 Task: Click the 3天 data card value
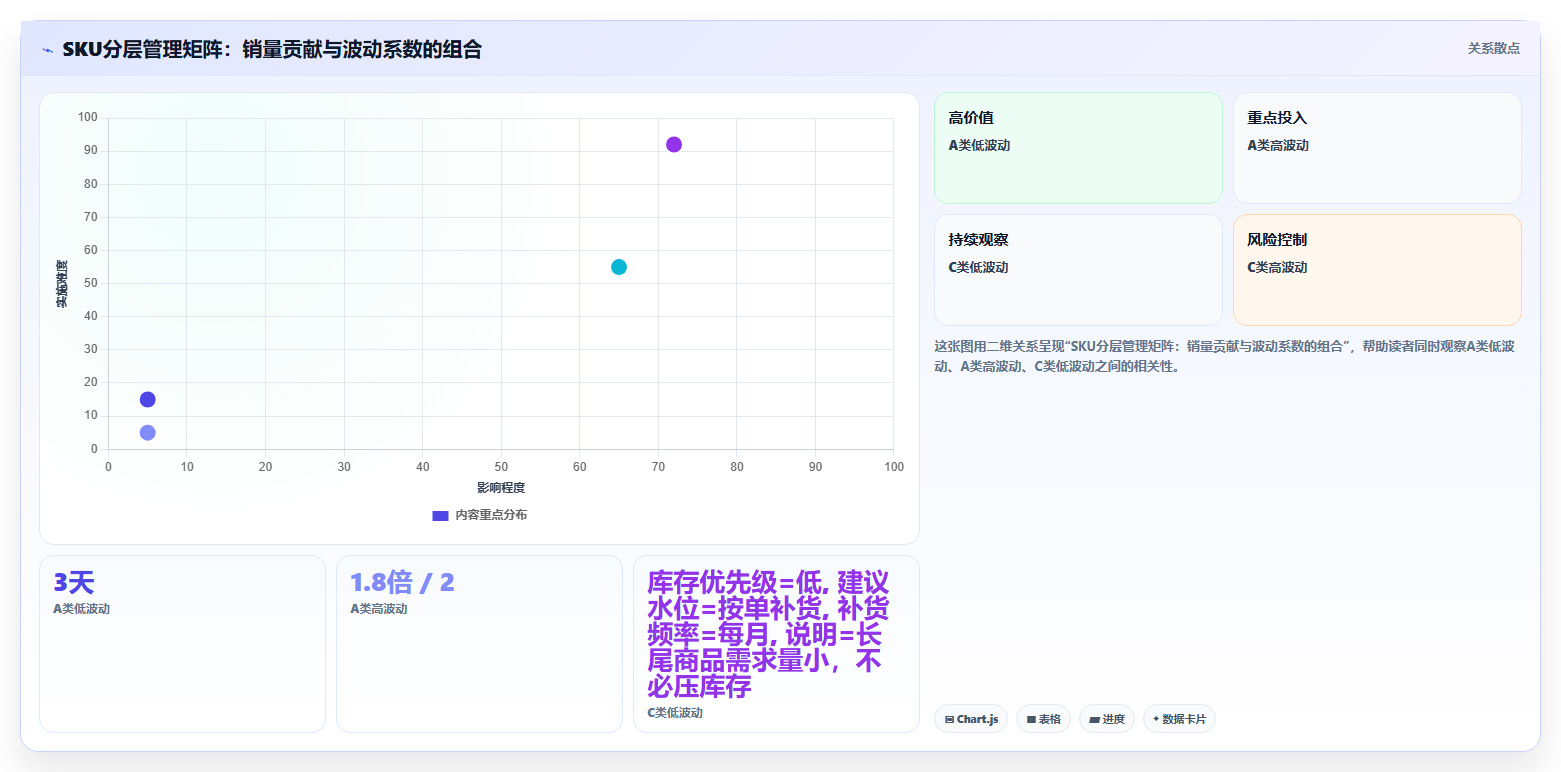coord(73,582)
